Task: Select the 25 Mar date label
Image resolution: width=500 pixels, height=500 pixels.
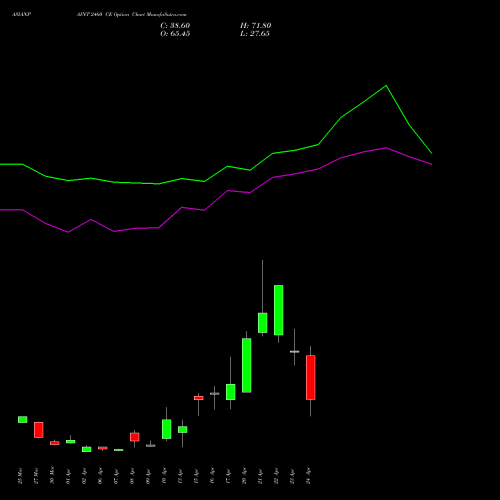Action: pos(20,476)
